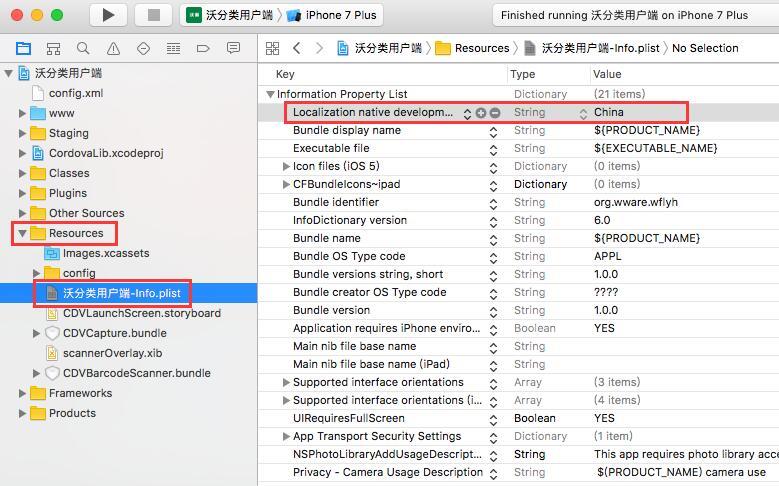Viewport: 779px width, 486px height.
Task: Select the config folder under Resources
Action: [x=79, y=273]
